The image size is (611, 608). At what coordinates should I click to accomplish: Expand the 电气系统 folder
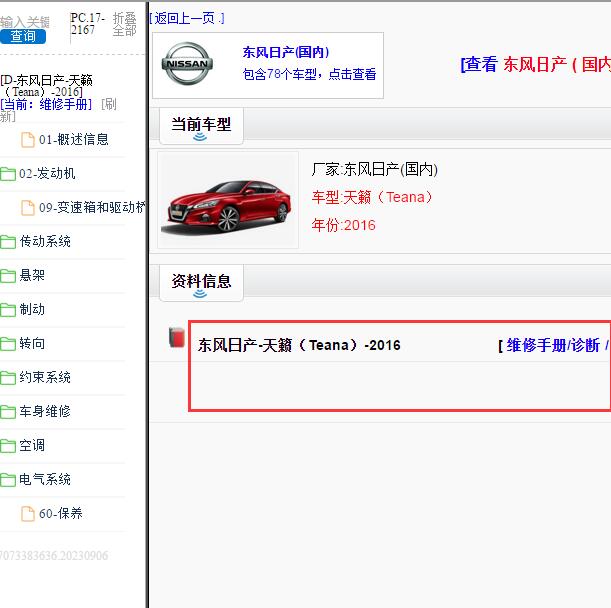45,479
